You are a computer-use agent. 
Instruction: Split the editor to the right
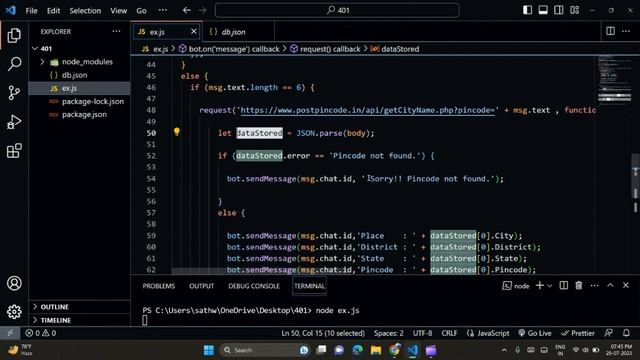coord(610,31)
